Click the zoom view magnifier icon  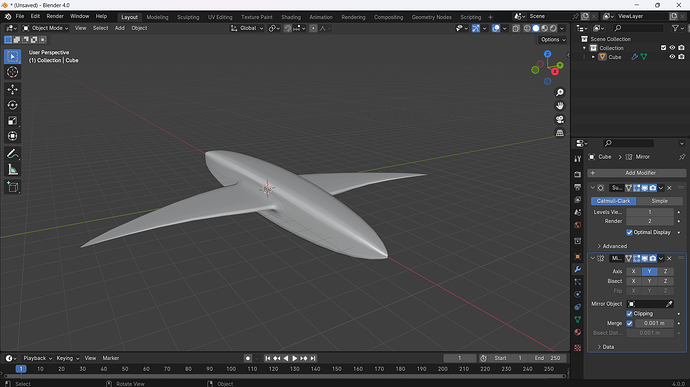(x=560, y=92)
